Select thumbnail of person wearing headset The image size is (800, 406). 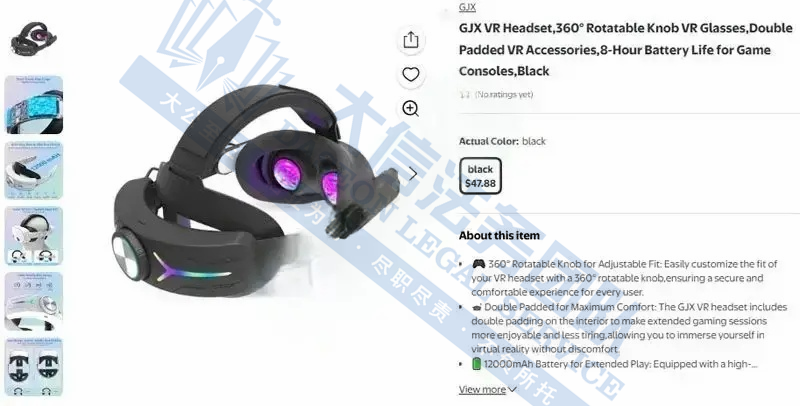point(34,236)
